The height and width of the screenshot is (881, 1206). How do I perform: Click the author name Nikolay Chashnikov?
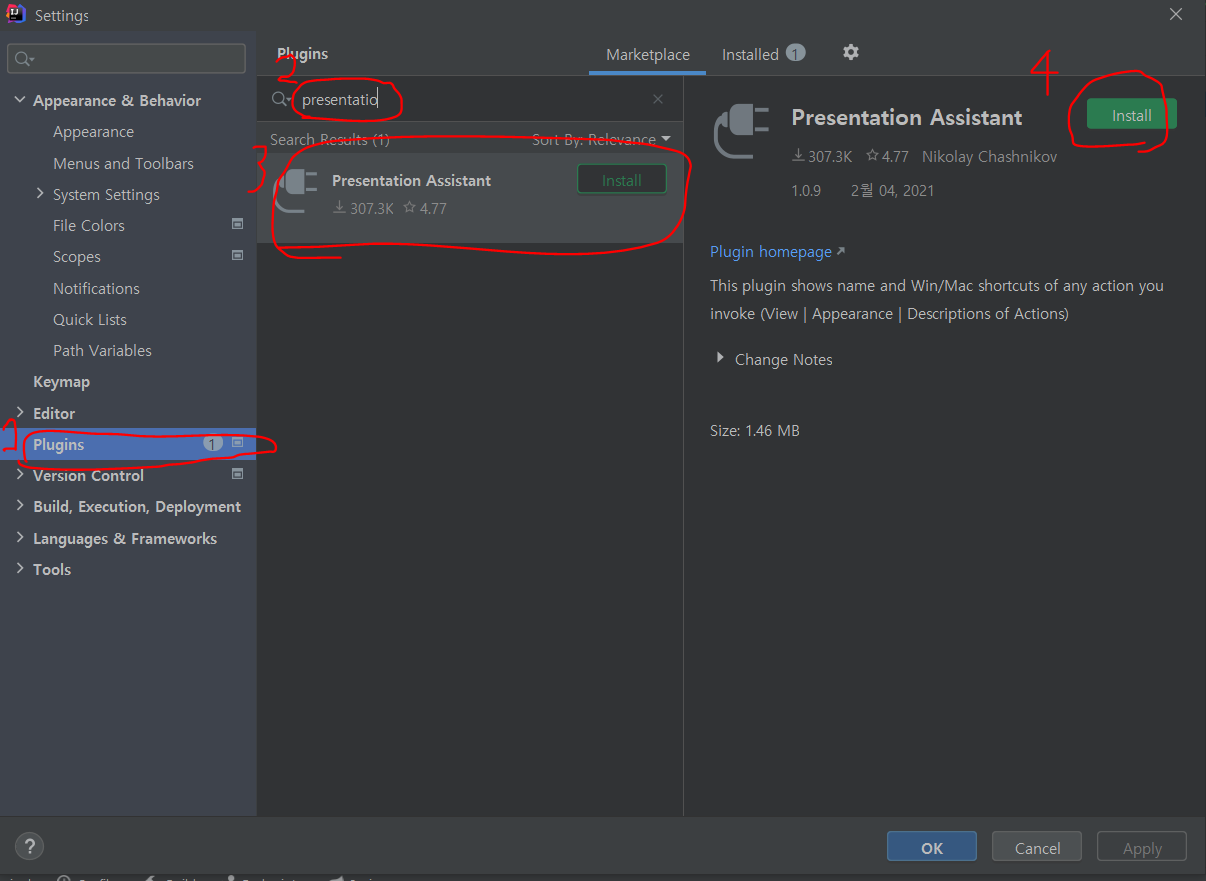[989, 157]
